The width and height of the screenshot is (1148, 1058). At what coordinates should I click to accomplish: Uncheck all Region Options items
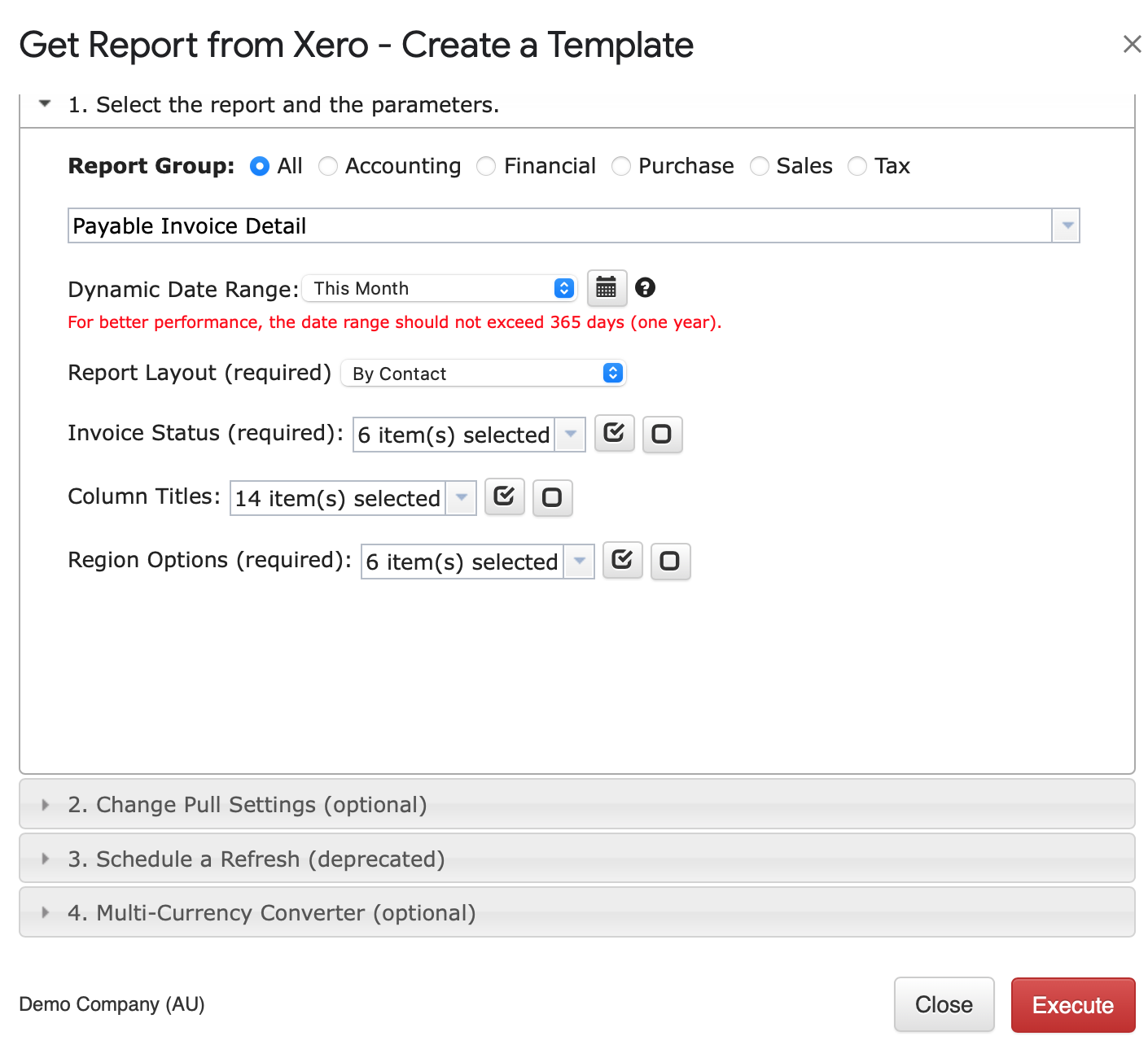click(670, 561)
